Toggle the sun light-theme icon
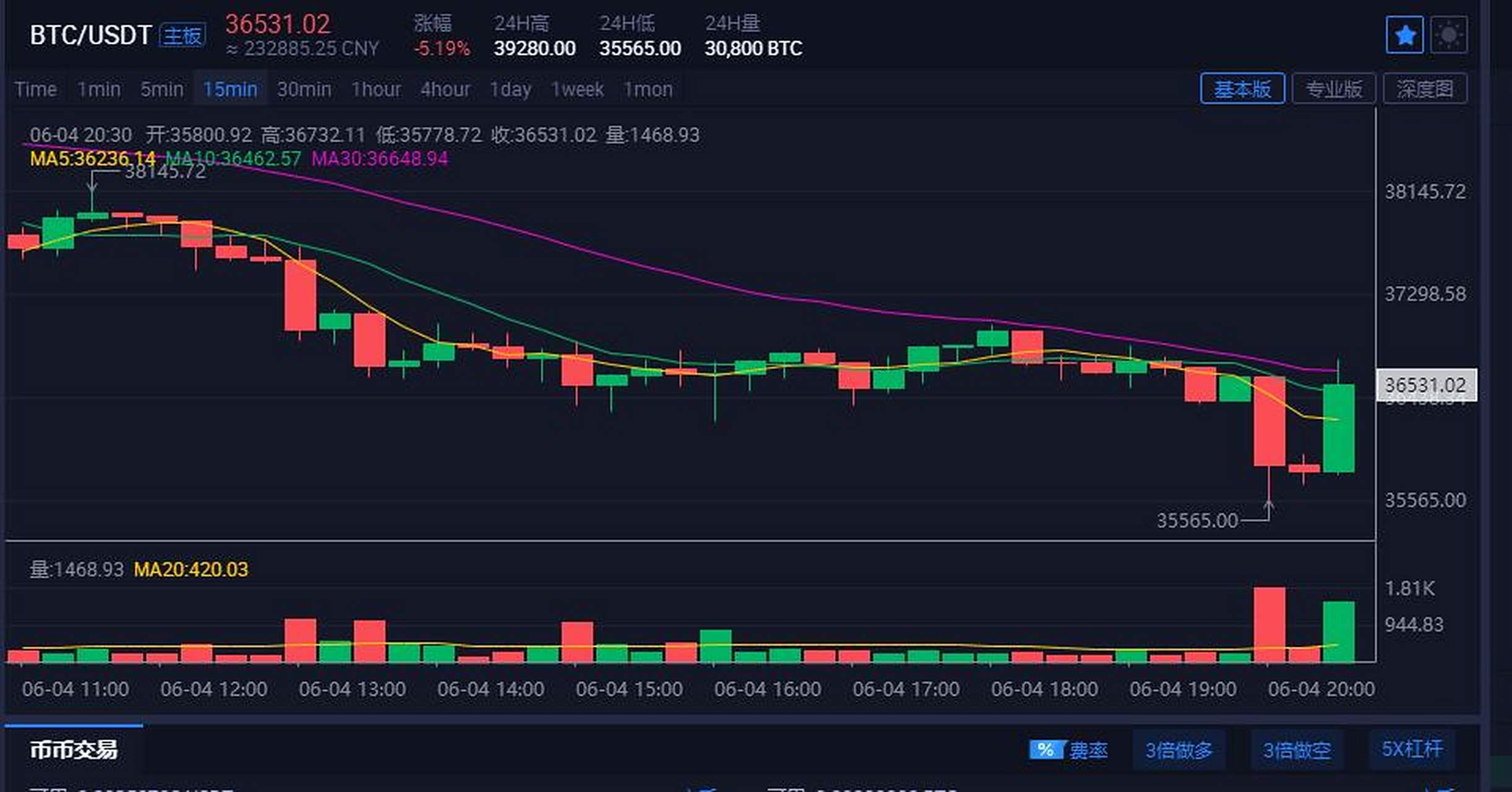The width and height of the screenshot is (1512, 792). (x=1449, y=35)
